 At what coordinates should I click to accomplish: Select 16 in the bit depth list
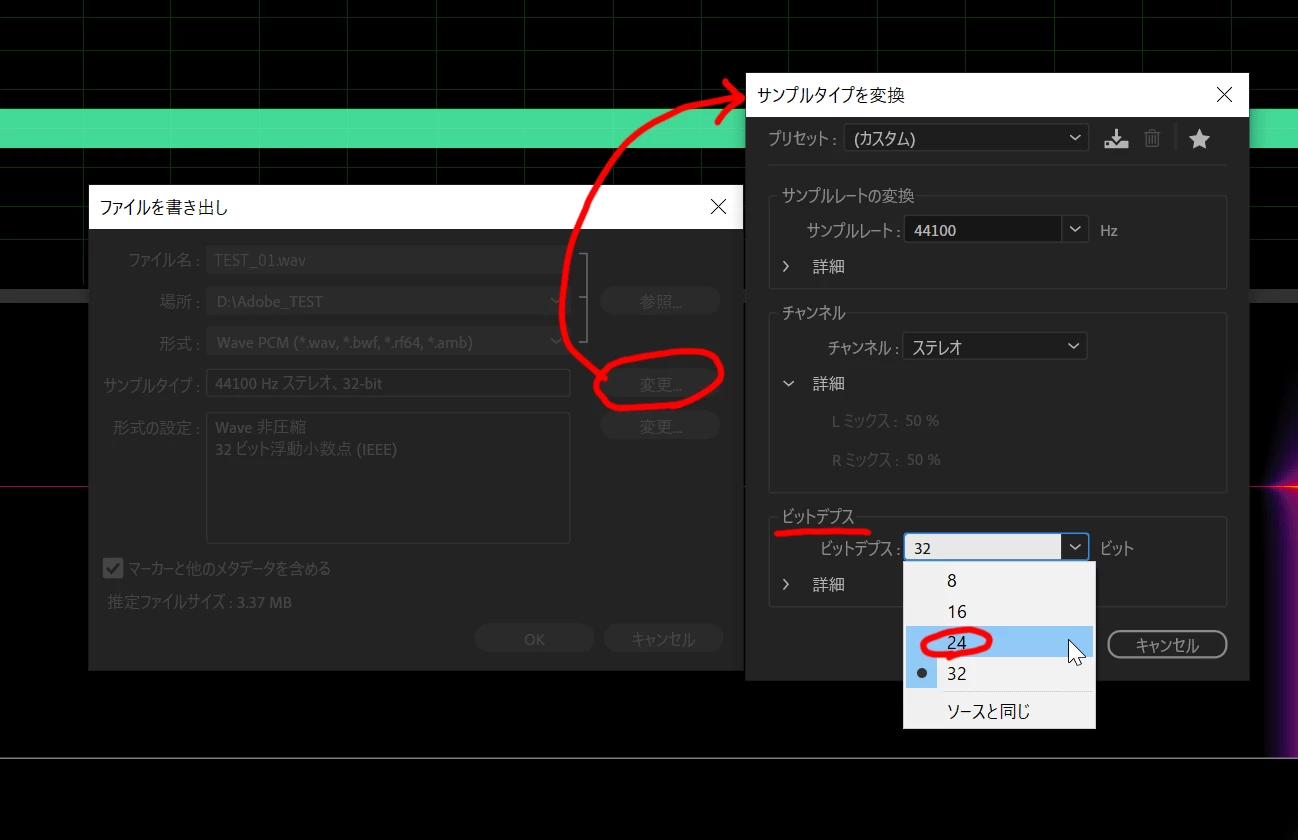(x=999, y=612)
